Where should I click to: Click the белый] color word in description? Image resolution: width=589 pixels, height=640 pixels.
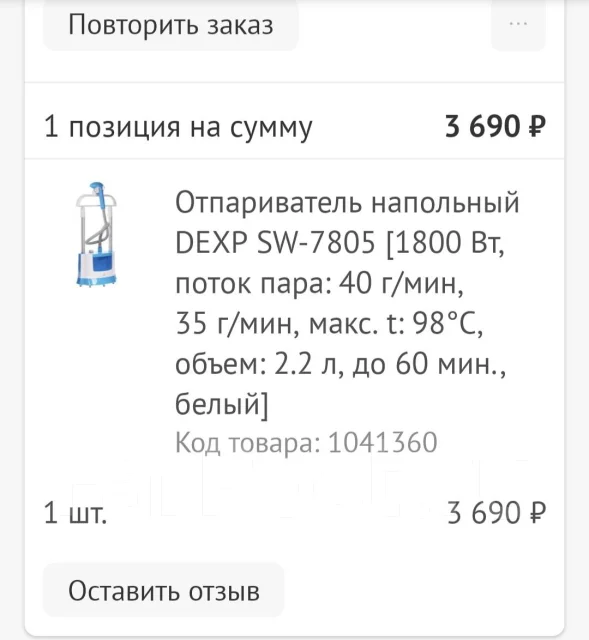[x=222, y=404]
